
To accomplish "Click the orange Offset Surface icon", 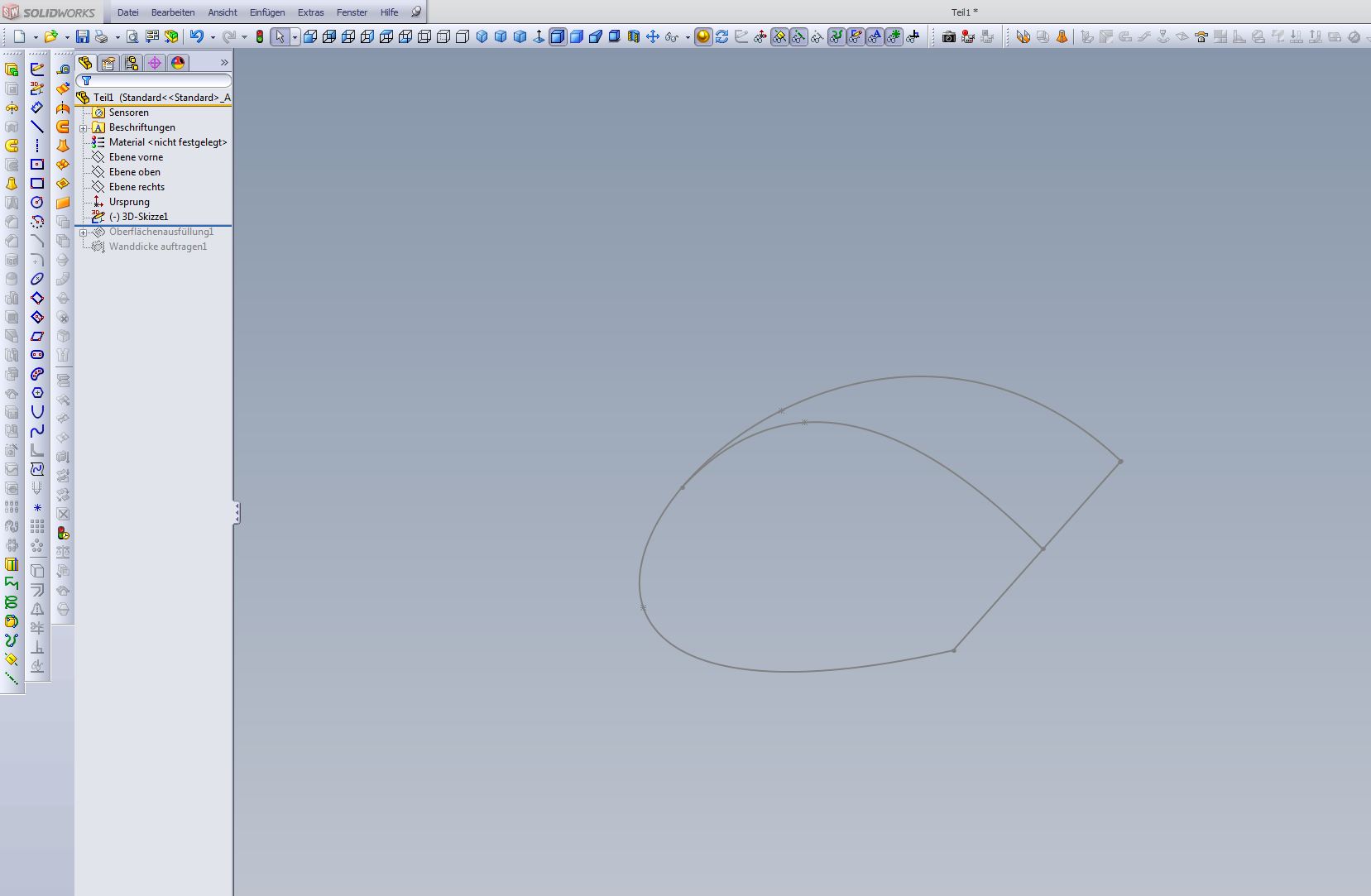I will pyautogui.click(x=63, y=89).
